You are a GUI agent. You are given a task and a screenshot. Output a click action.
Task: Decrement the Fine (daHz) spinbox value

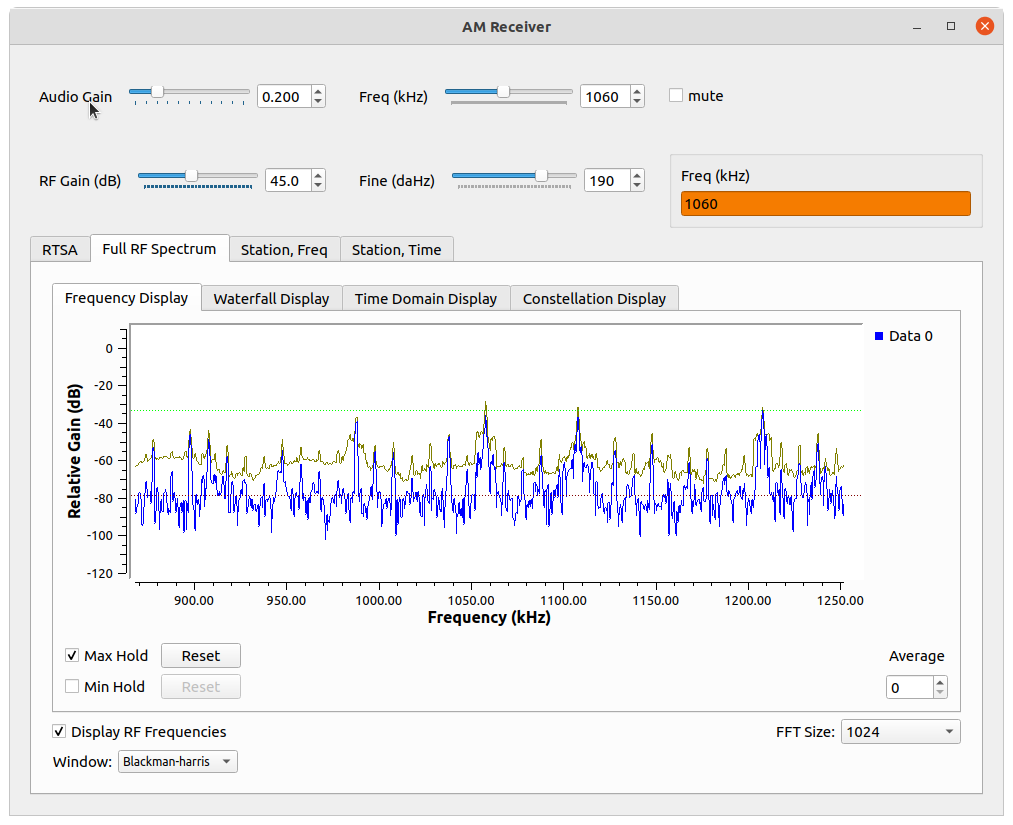tap(637, 186)
